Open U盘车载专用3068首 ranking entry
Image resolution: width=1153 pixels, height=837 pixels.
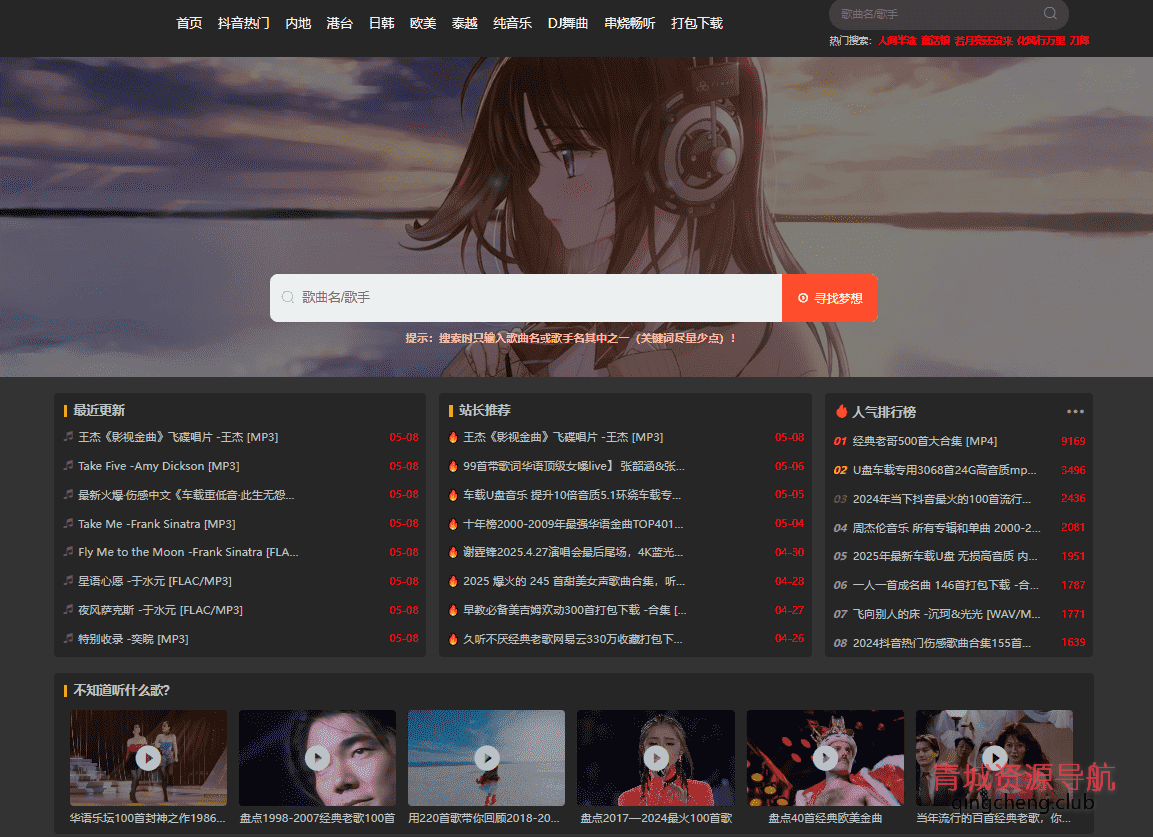tap(944, 470)
